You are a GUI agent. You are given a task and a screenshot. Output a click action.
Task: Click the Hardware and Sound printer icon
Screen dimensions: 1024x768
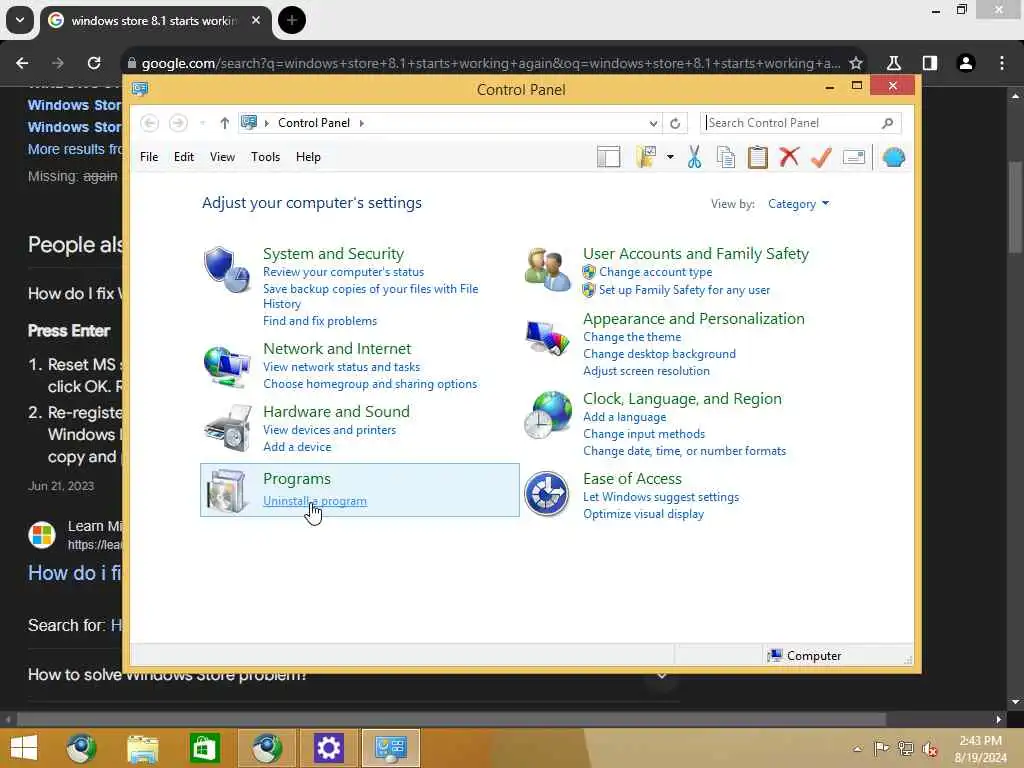click(227, 428)
